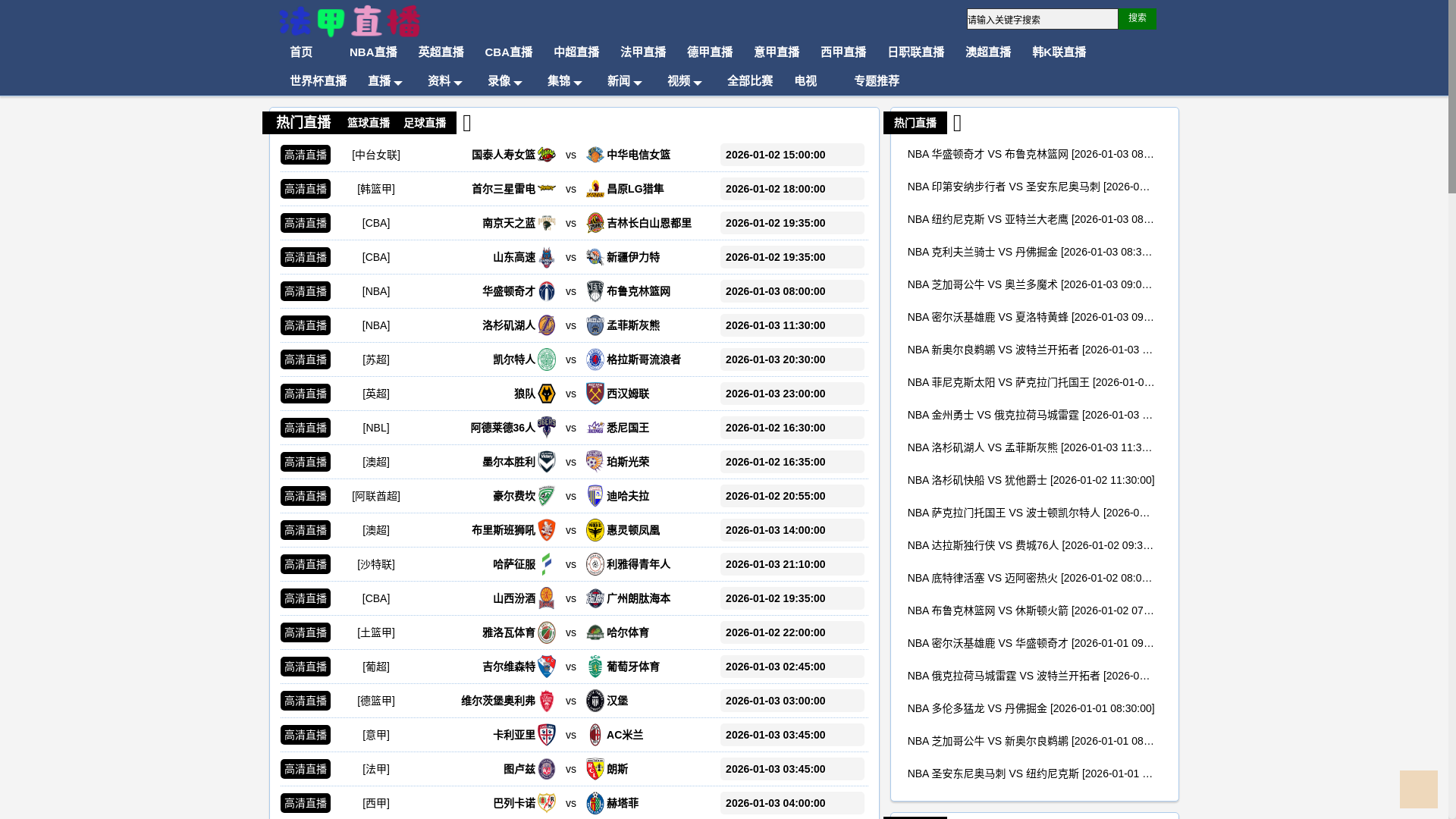This screenshot has height=819, width=1456.
Task: Click the back-to-top box at bottom right
Action: pyautogui.click(x=1418, y=789)
